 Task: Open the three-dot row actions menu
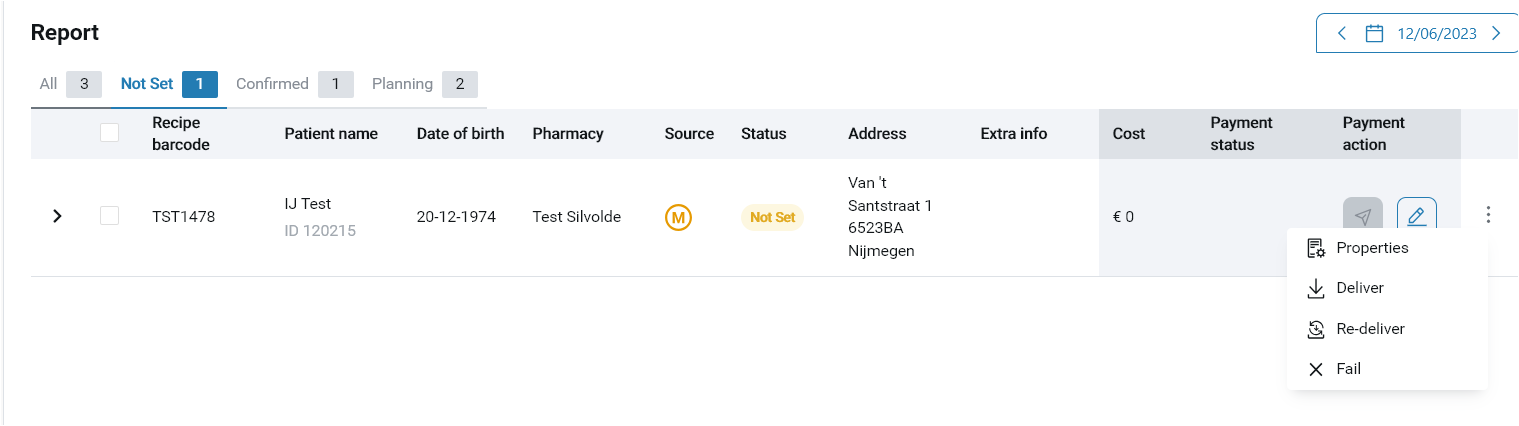point(1489,215)
